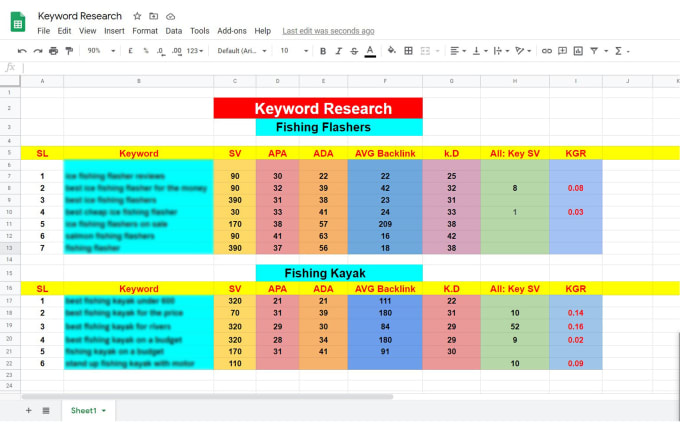Viewport: 680px width, 425px height.
Task: Click the Fishing Flashers heading cell
Action: [339, 127]
